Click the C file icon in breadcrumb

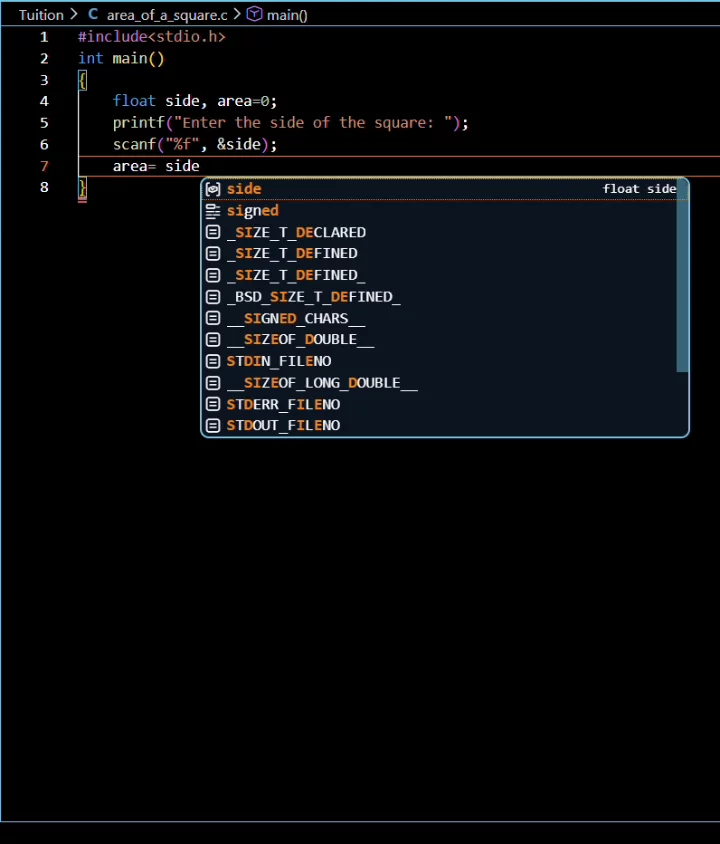click(x=93, y=15)
